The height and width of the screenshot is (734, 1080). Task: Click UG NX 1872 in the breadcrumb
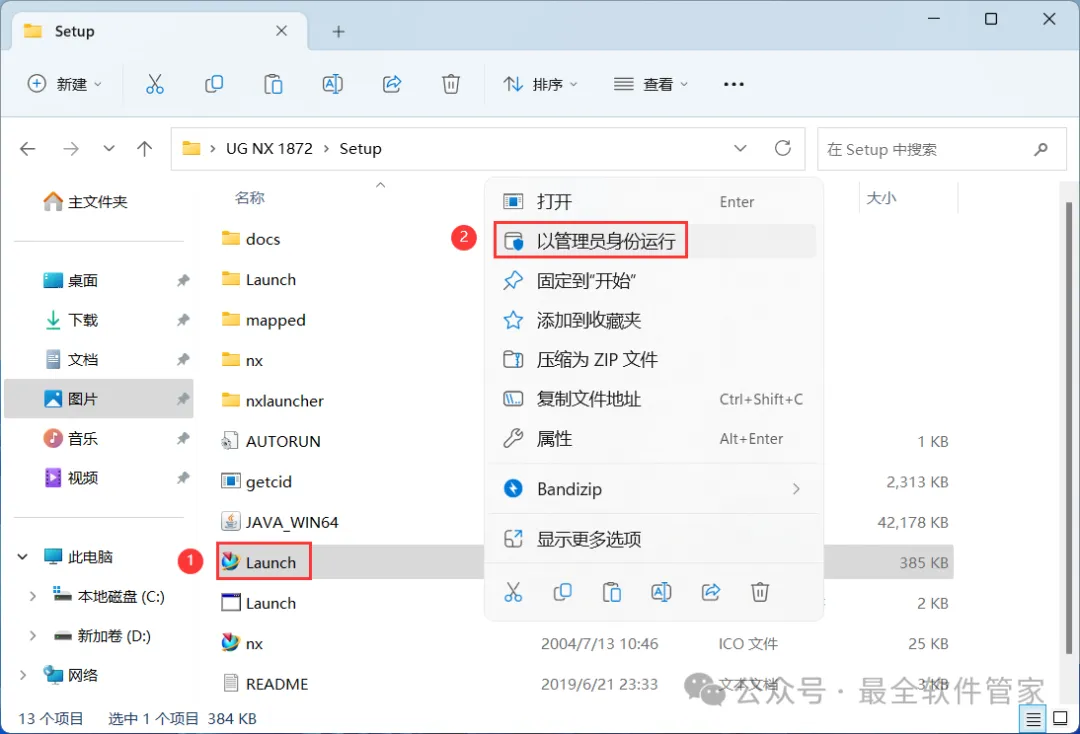pyautogui.click(x=269, y=149)
